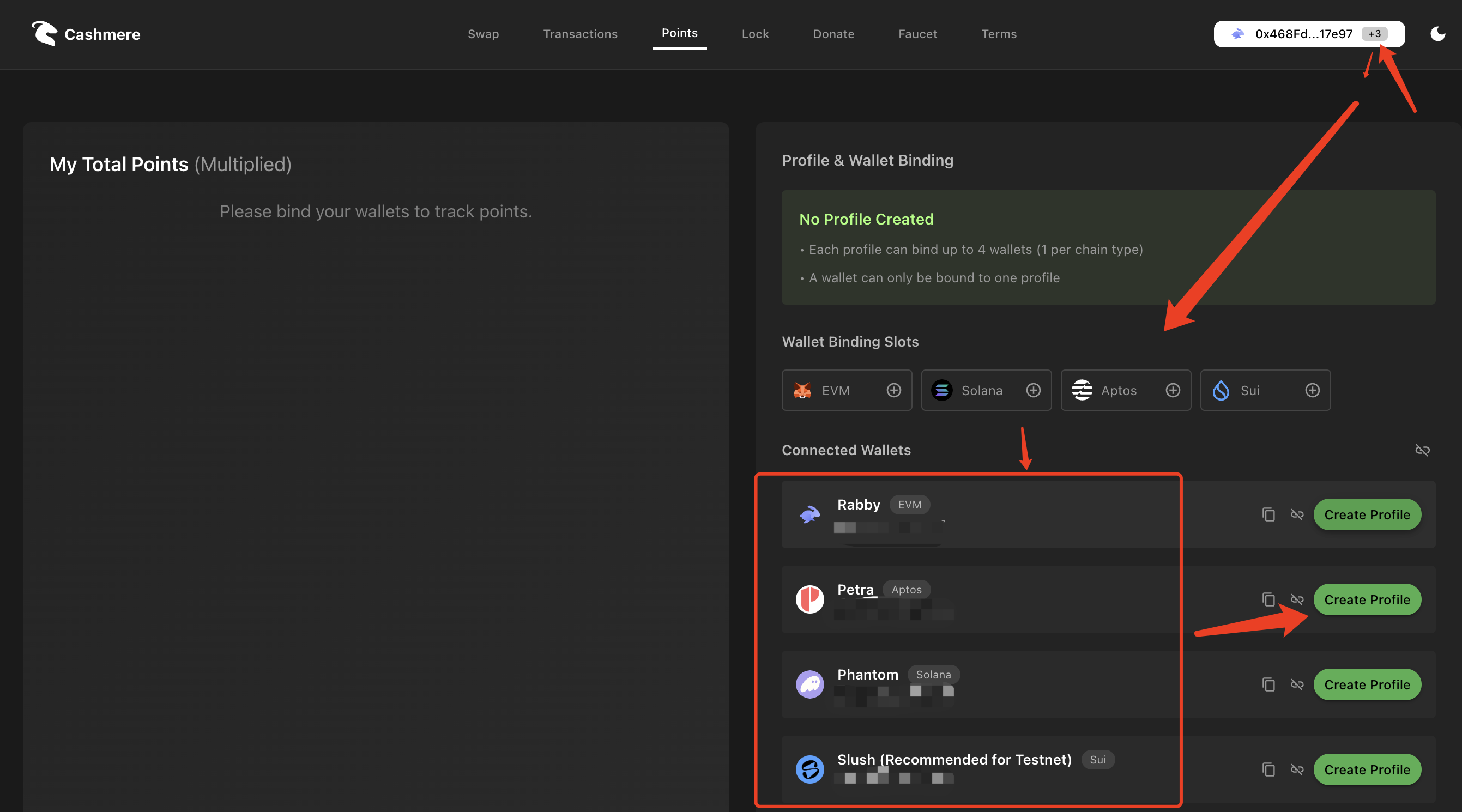Click 'My Total Points' heading
This screenshot has width=1462, height=812.
click(x=119, y=165)
